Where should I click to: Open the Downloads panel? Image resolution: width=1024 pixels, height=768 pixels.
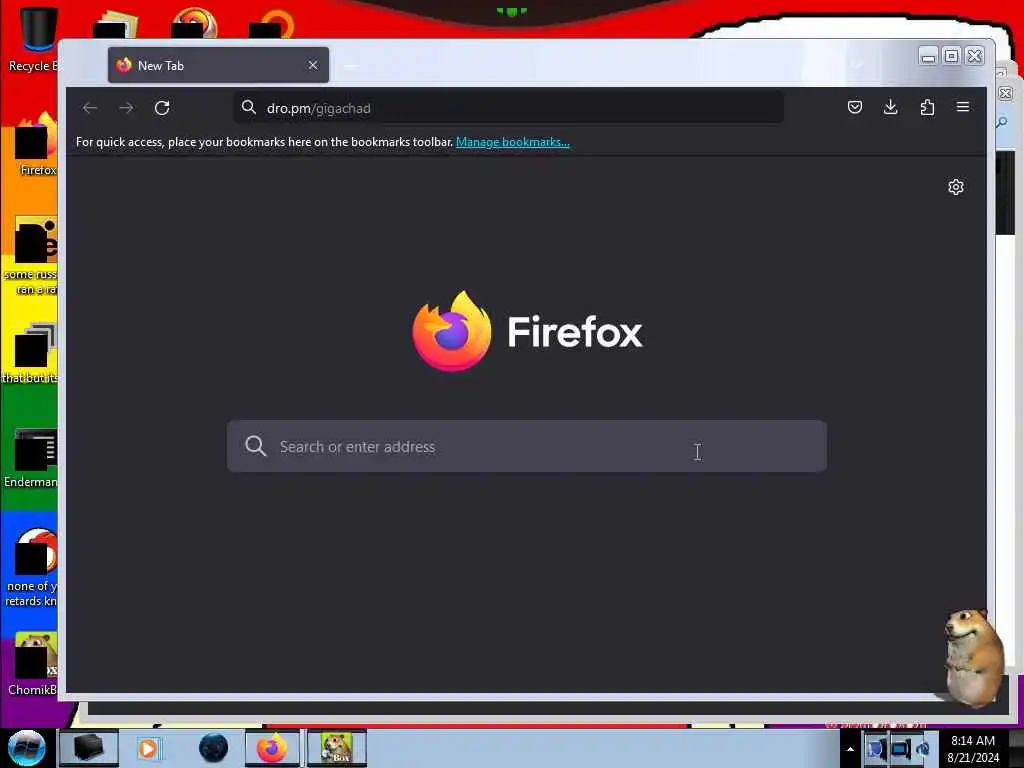click(x=890, y=107)
